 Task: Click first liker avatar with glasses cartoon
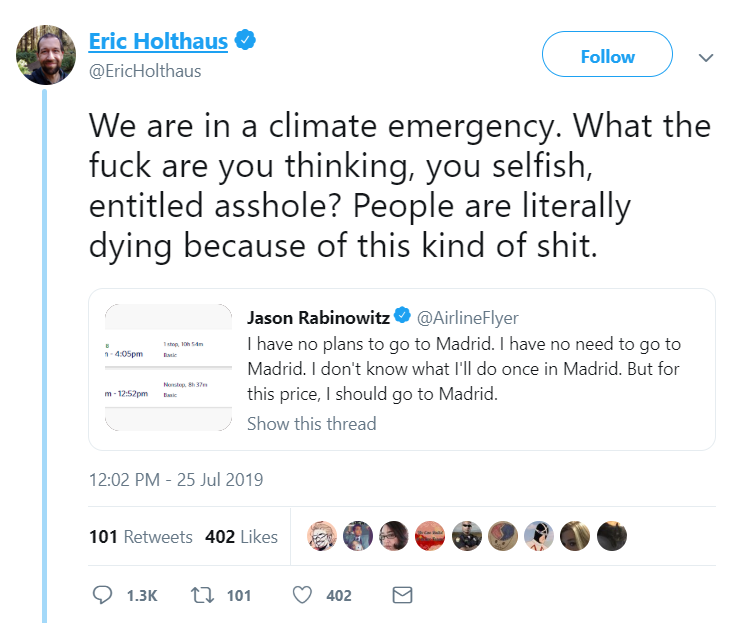pyautogui.click(x=322, y=536)
